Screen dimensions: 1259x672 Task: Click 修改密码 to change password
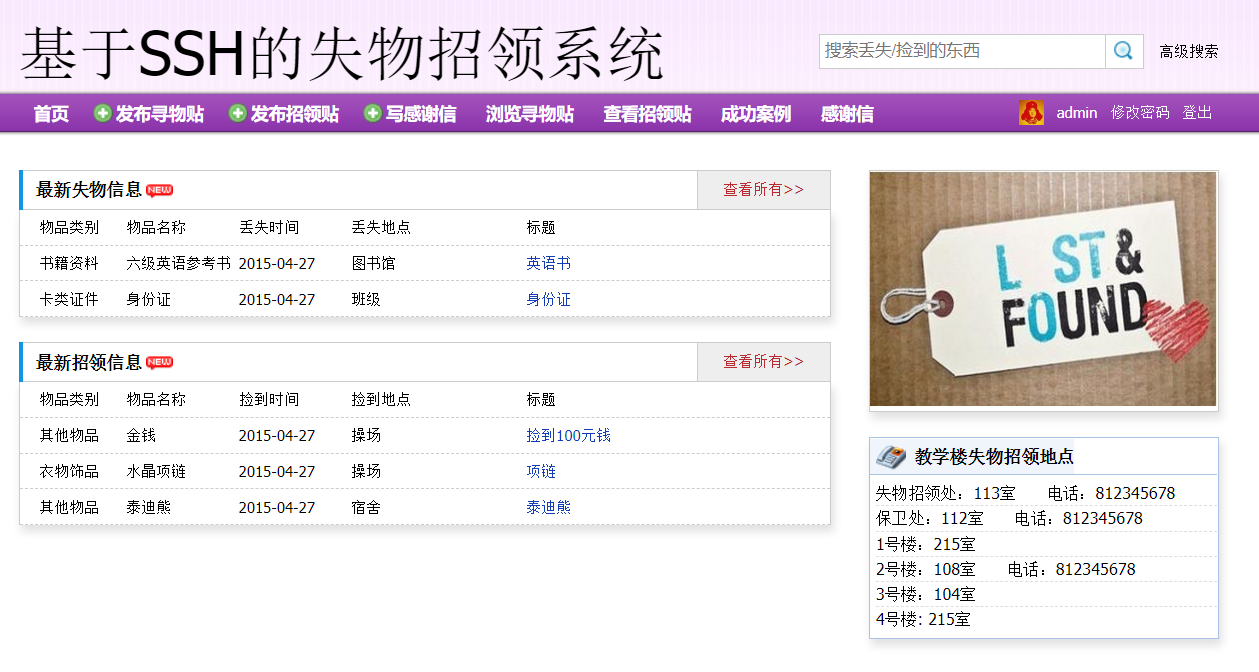pyautogui.click(x=1141, y=113)
